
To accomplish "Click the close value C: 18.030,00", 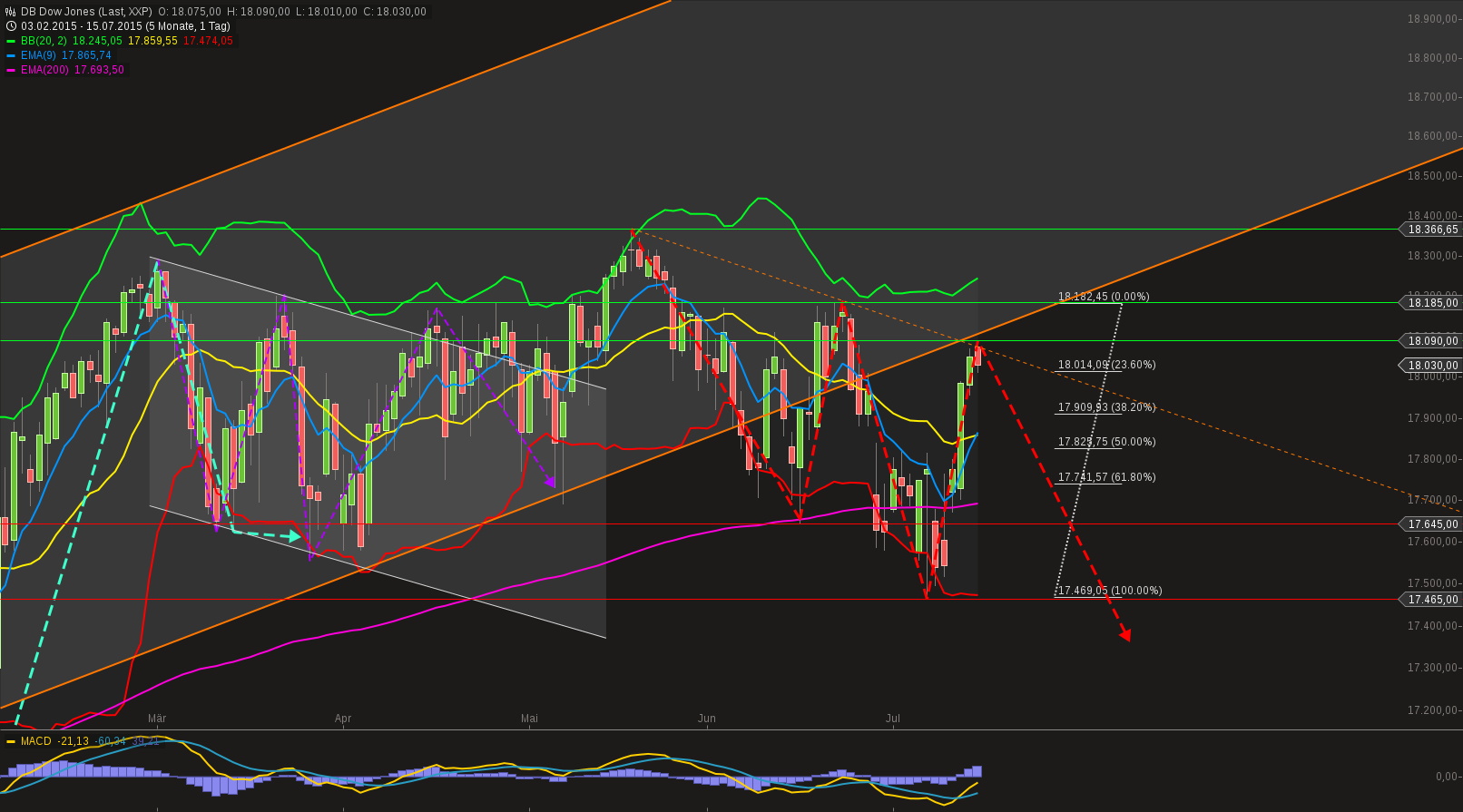I will 396,12.
